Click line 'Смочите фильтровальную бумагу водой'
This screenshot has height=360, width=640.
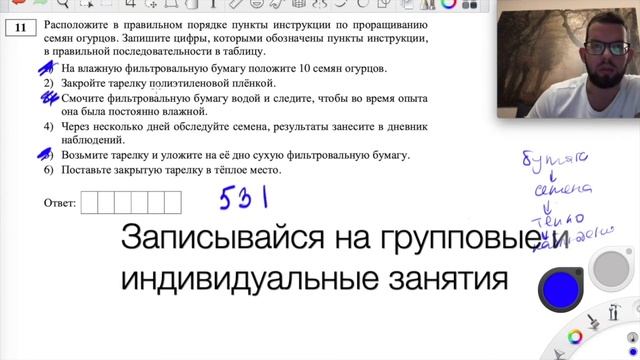point(244,105)
